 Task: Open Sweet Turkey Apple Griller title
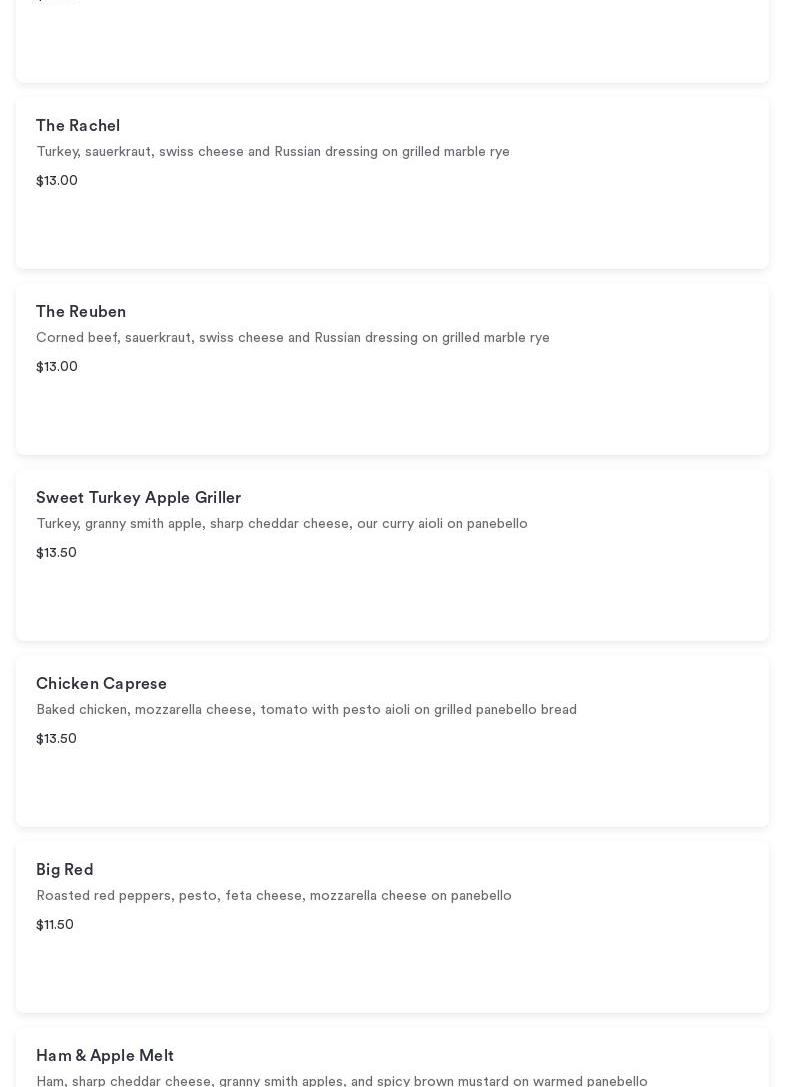point(138,498)
